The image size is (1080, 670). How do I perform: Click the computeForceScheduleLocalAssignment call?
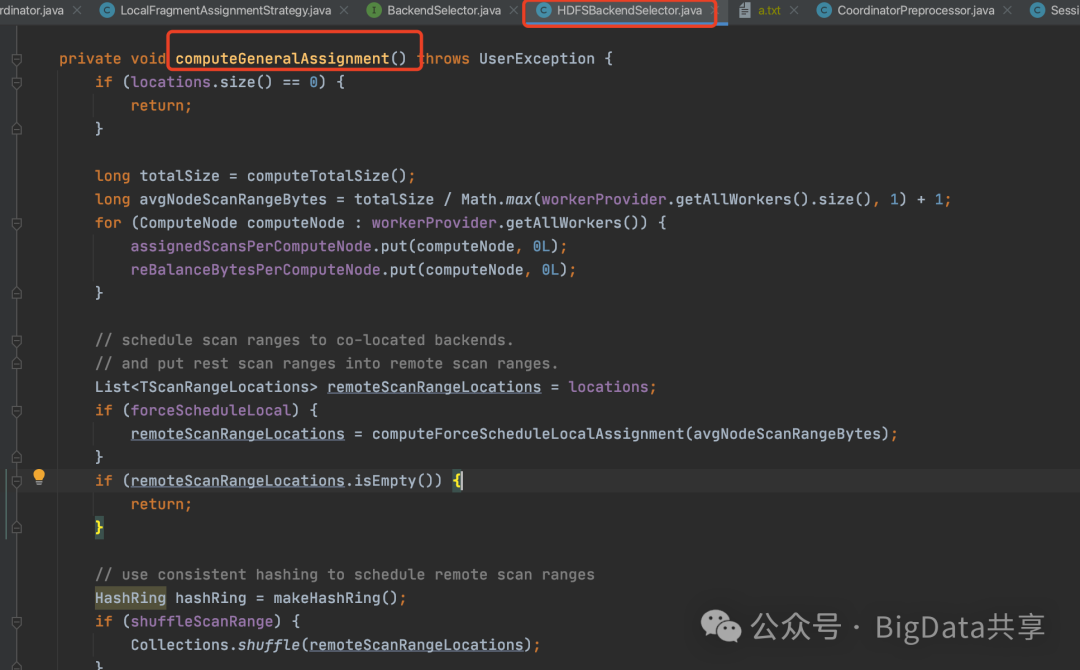coord(528,434)
